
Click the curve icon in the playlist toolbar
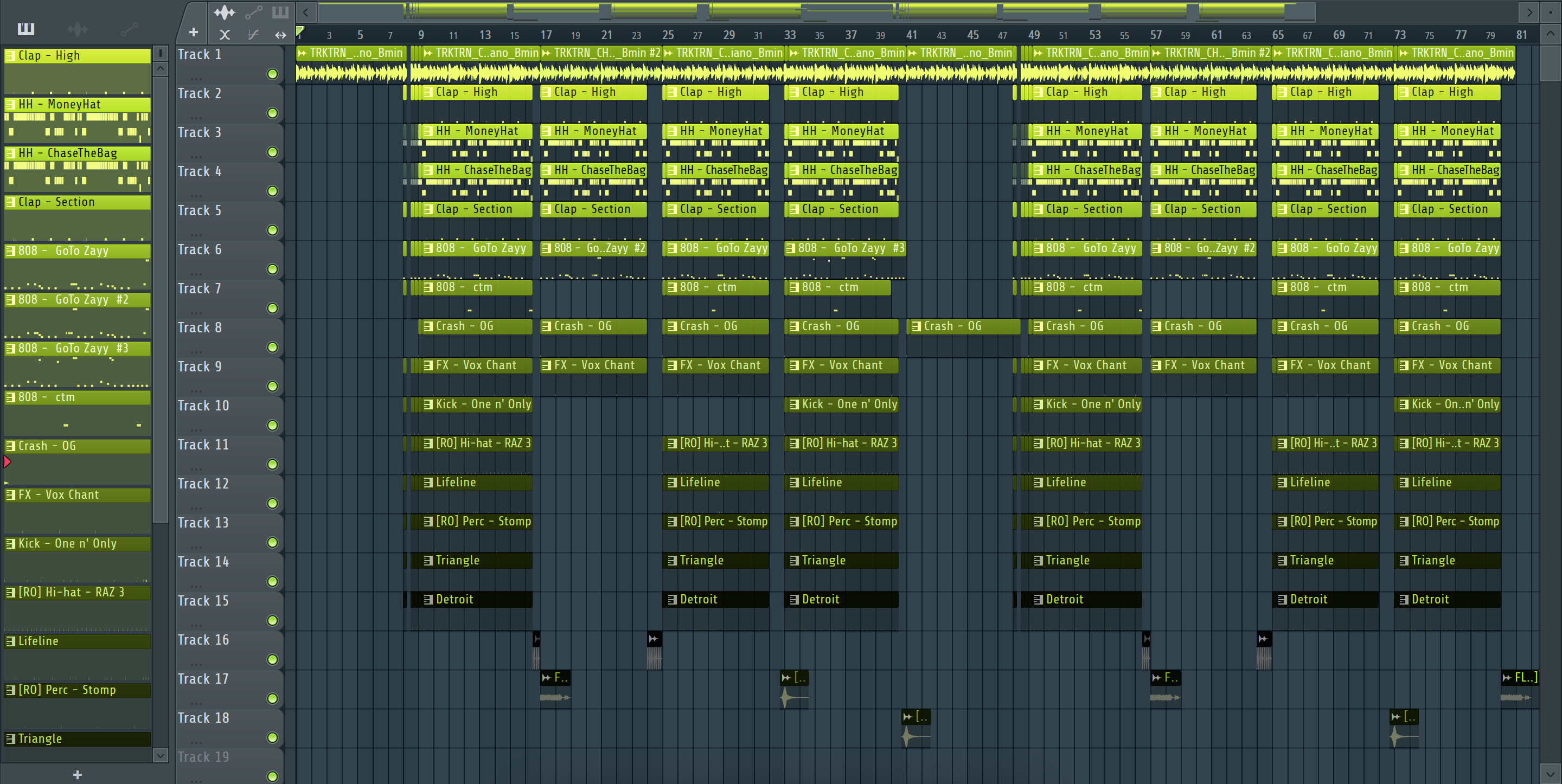click(x=253, y=35)
